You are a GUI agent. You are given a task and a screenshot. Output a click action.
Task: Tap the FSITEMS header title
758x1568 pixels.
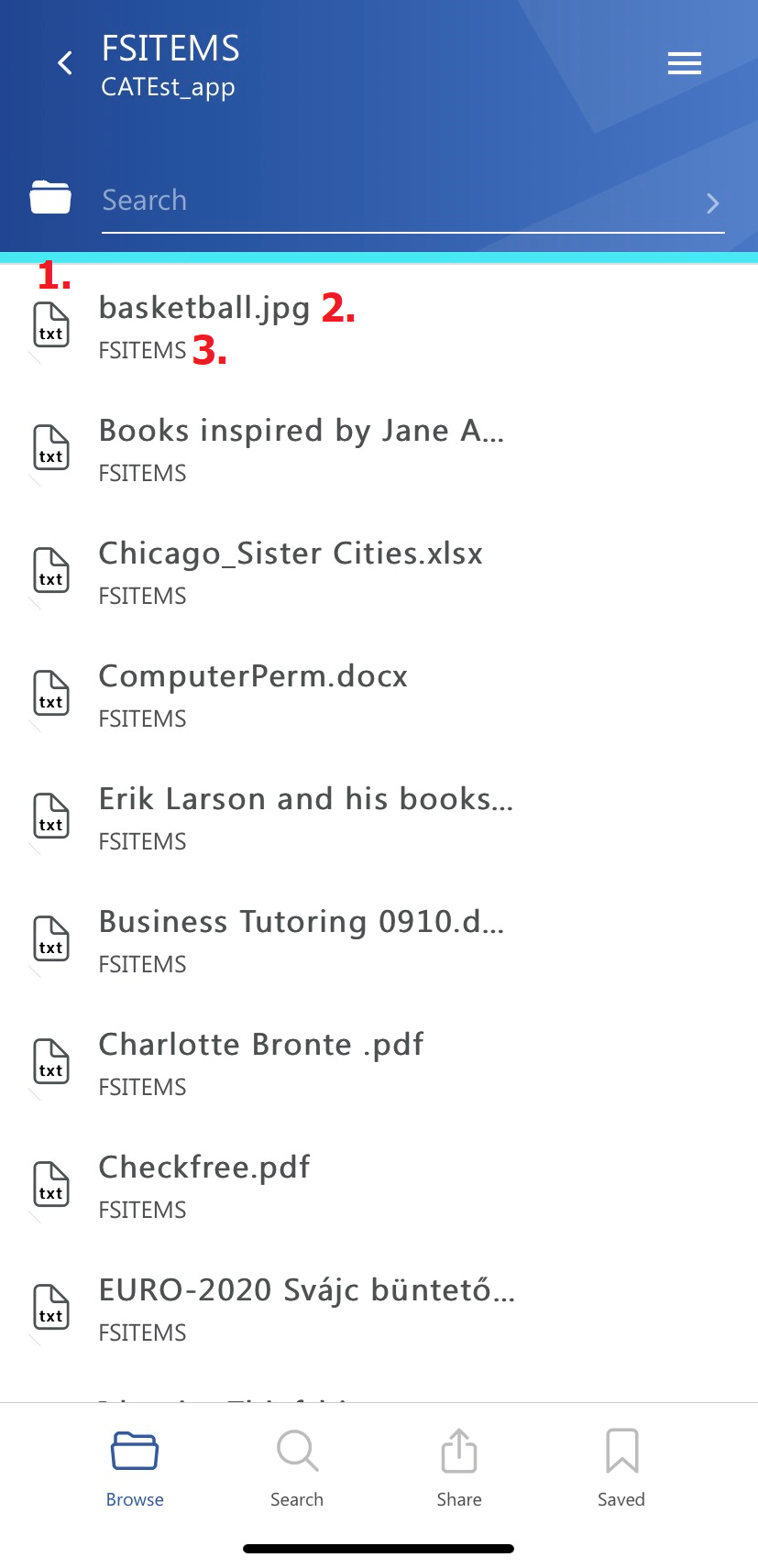point(170,49)
